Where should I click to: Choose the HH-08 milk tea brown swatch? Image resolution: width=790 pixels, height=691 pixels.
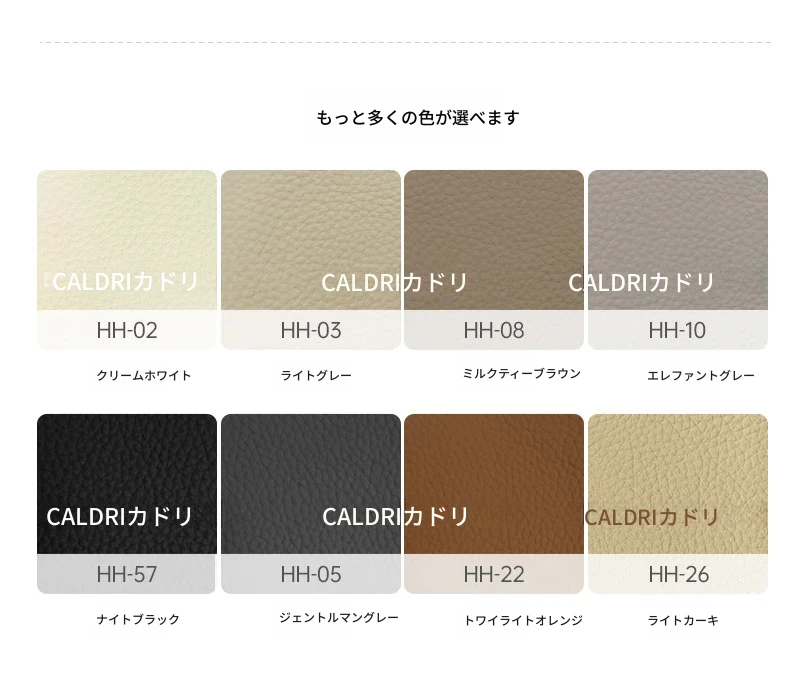tap(494, 260)
